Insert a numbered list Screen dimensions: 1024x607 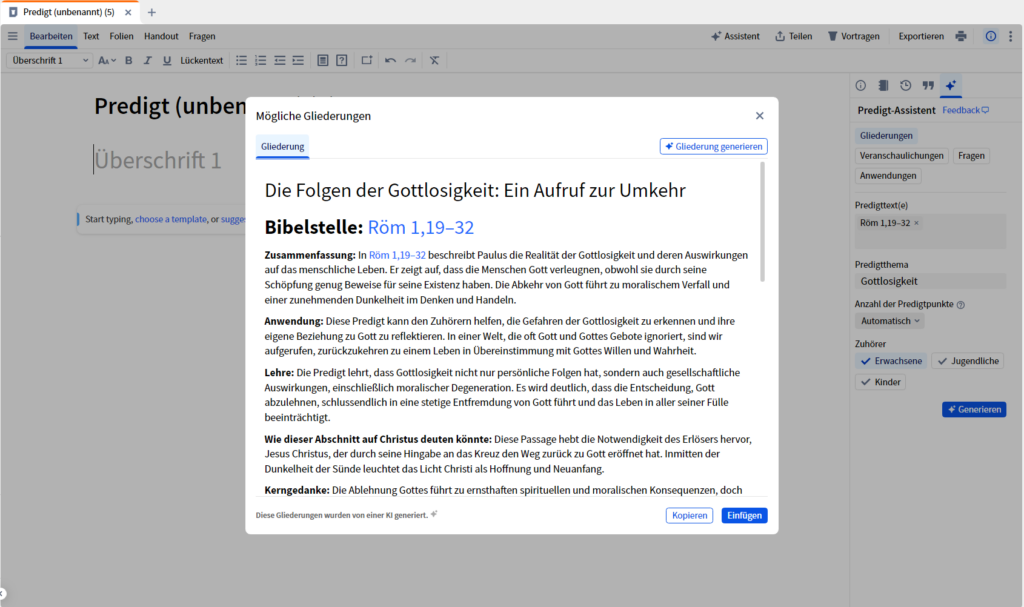coord(261,60)
